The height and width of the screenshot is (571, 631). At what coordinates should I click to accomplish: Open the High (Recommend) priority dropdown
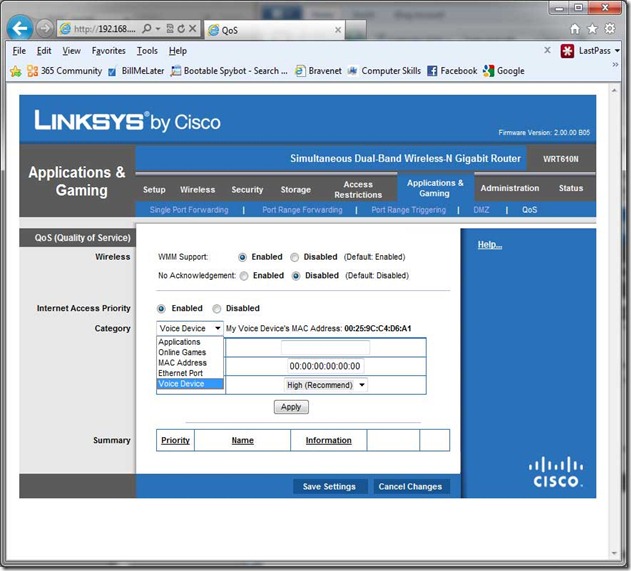tap(326, 385)
